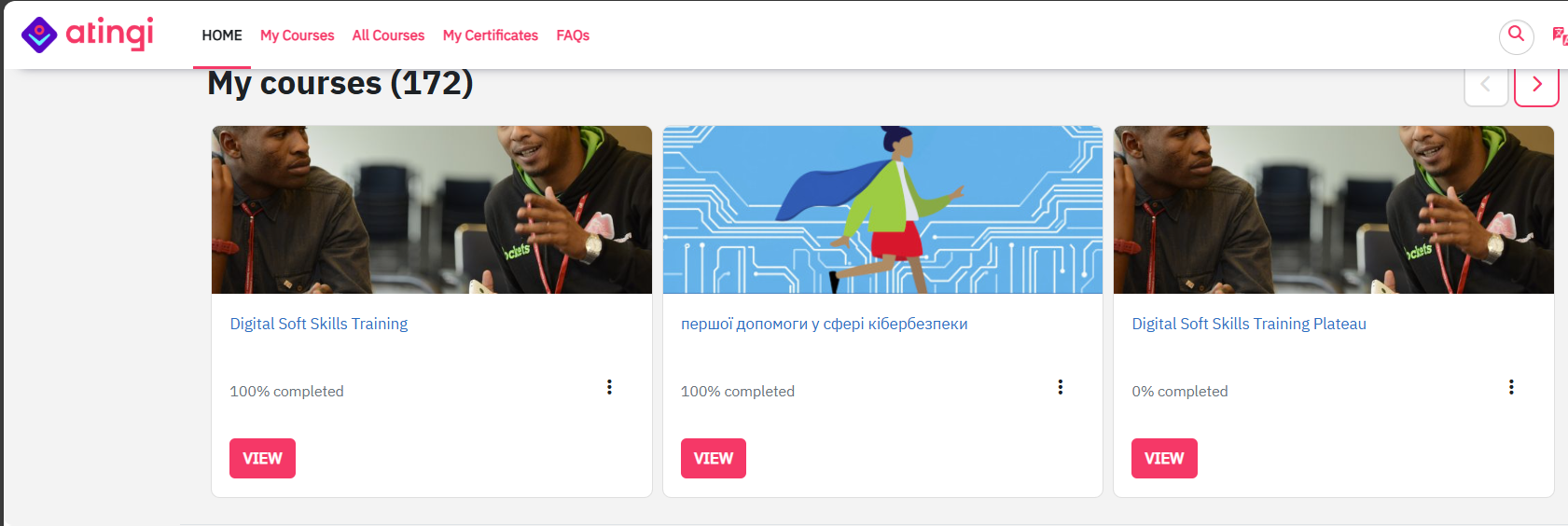1568x526 pixels.
Task: Go to All Courses page
Action: pos(388,35)
